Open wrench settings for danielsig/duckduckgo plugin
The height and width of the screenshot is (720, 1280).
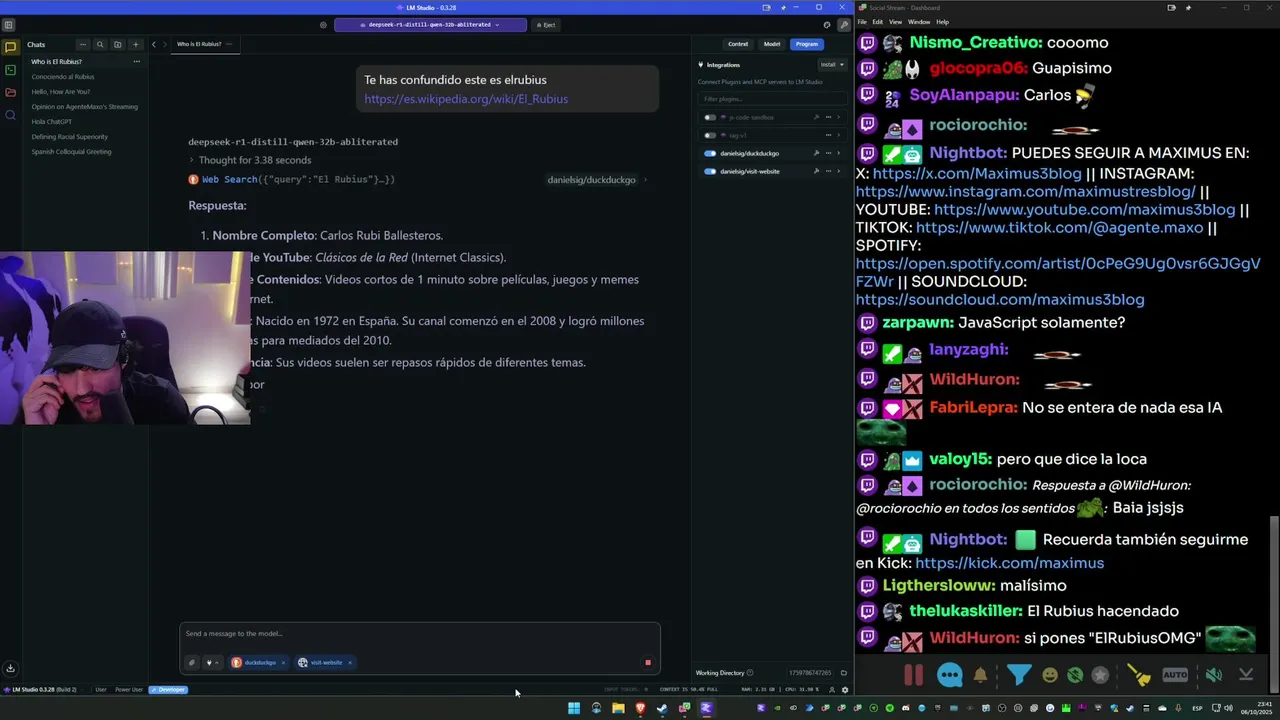(816, 153)
